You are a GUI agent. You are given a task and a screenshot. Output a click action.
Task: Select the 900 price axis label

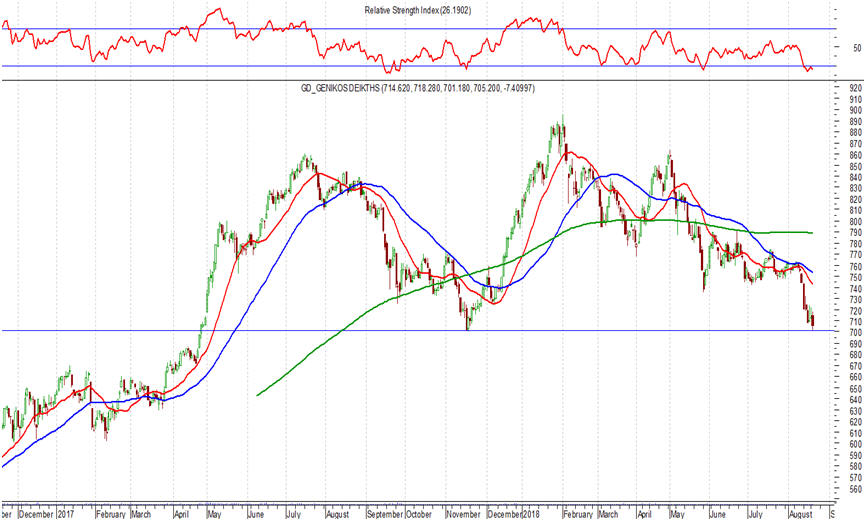[856, 110]
